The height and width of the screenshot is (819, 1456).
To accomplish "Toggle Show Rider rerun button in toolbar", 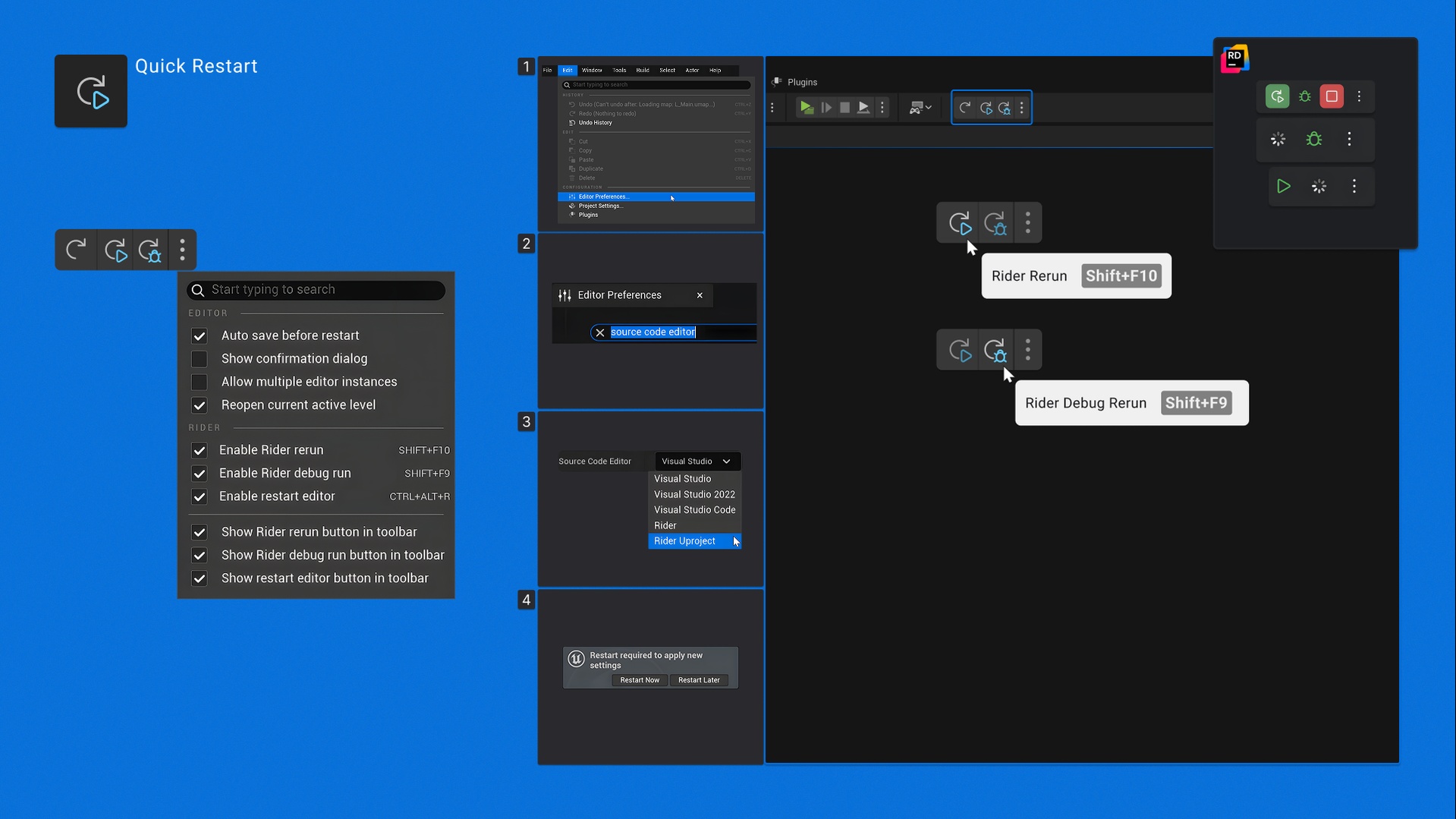I will point(200,532).
